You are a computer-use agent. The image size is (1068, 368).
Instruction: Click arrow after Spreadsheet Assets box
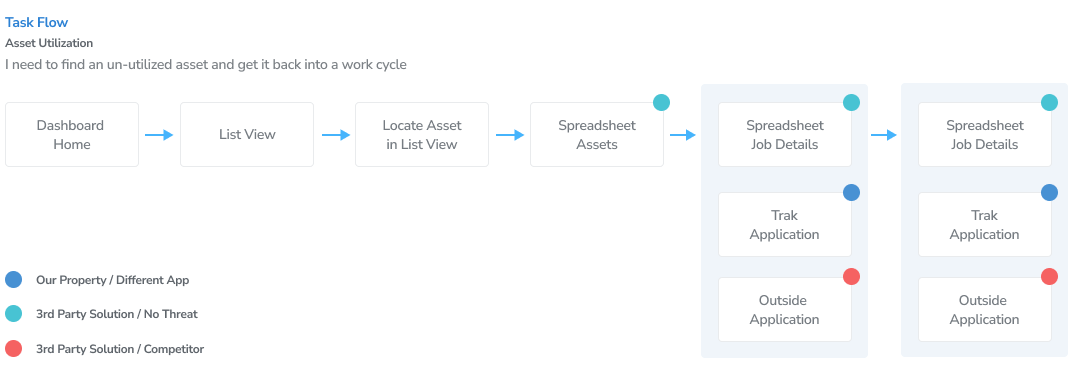tap(683, 135)
